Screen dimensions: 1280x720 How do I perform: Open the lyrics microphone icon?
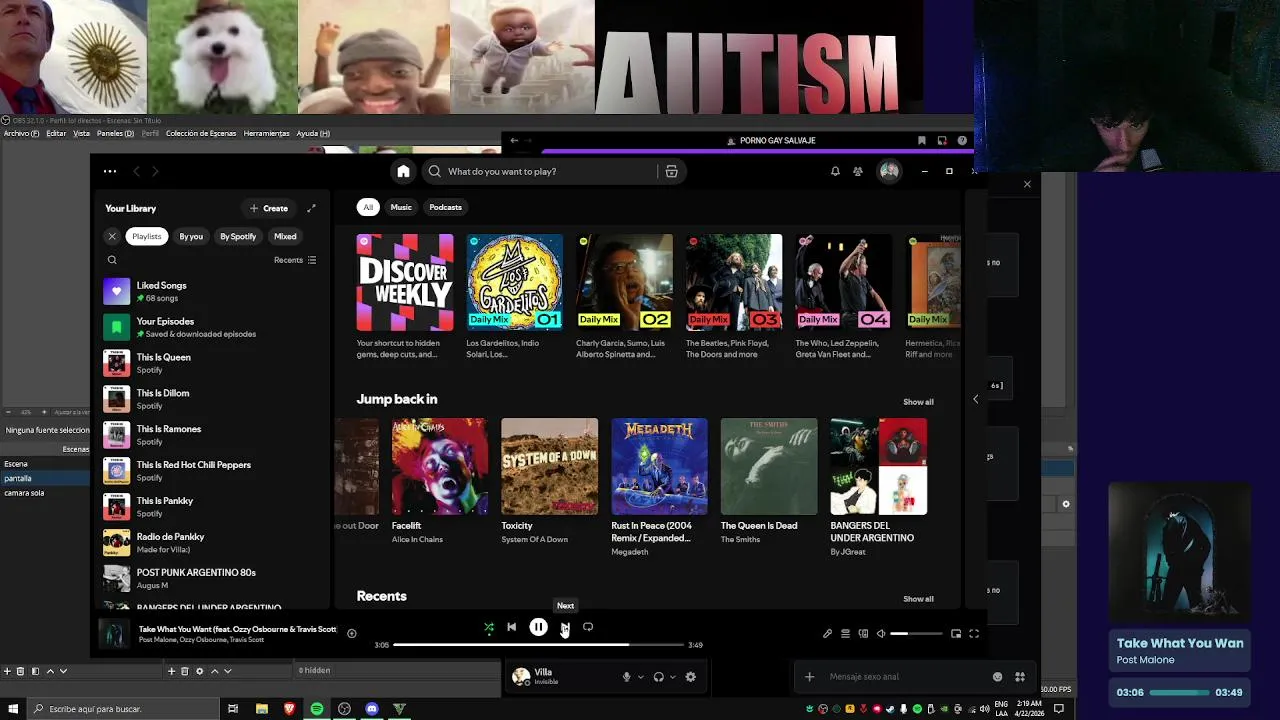827,633
